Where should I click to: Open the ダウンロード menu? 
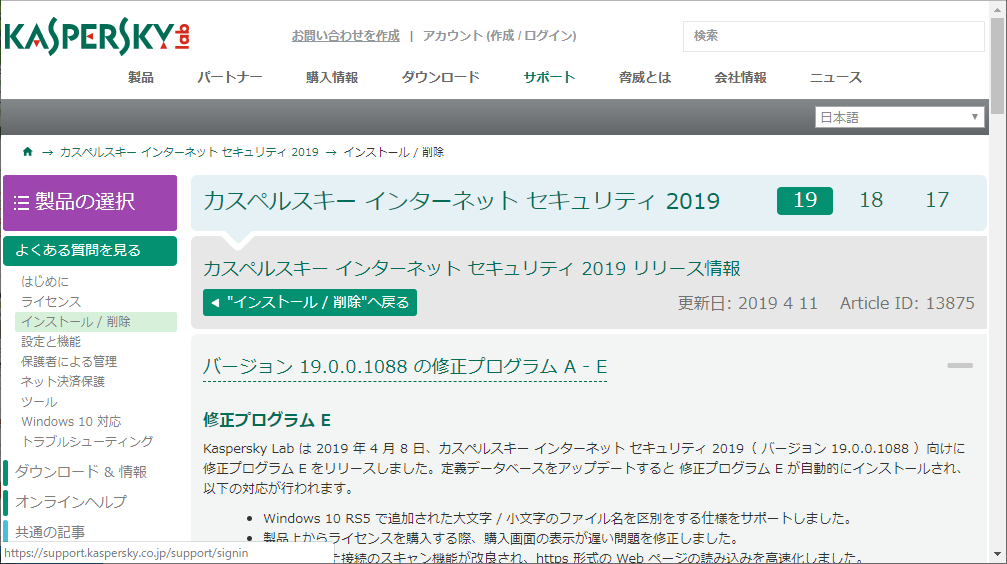pyautogui.click(x=441, y=78)
